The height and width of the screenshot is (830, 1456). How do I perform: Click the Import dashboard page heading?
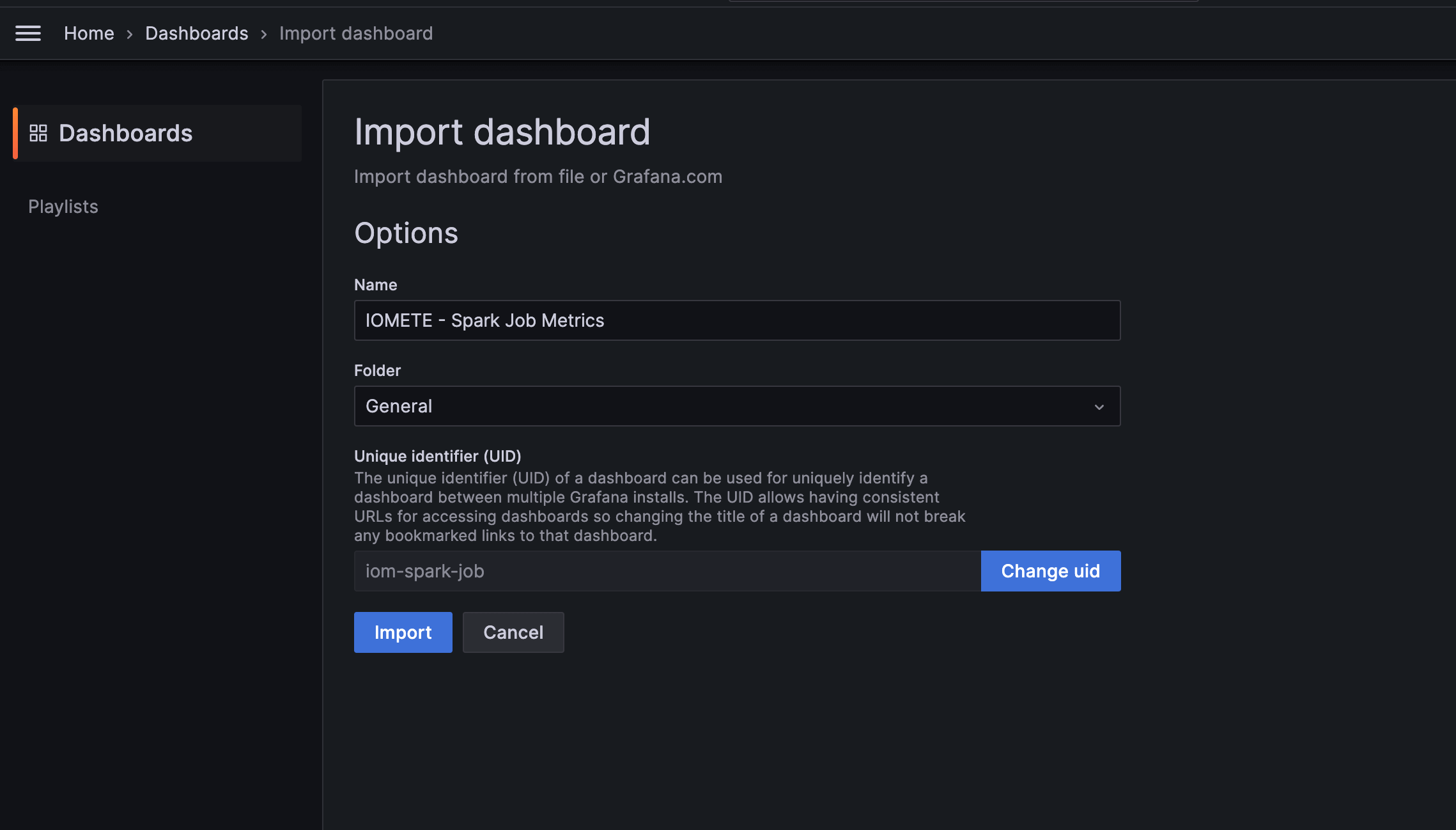click(502, 132)
